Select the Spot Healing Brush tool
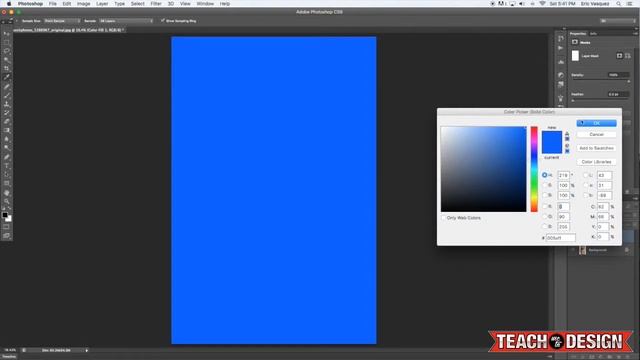The height and width of the screenshot is (360, 640). tap(7, 87)
